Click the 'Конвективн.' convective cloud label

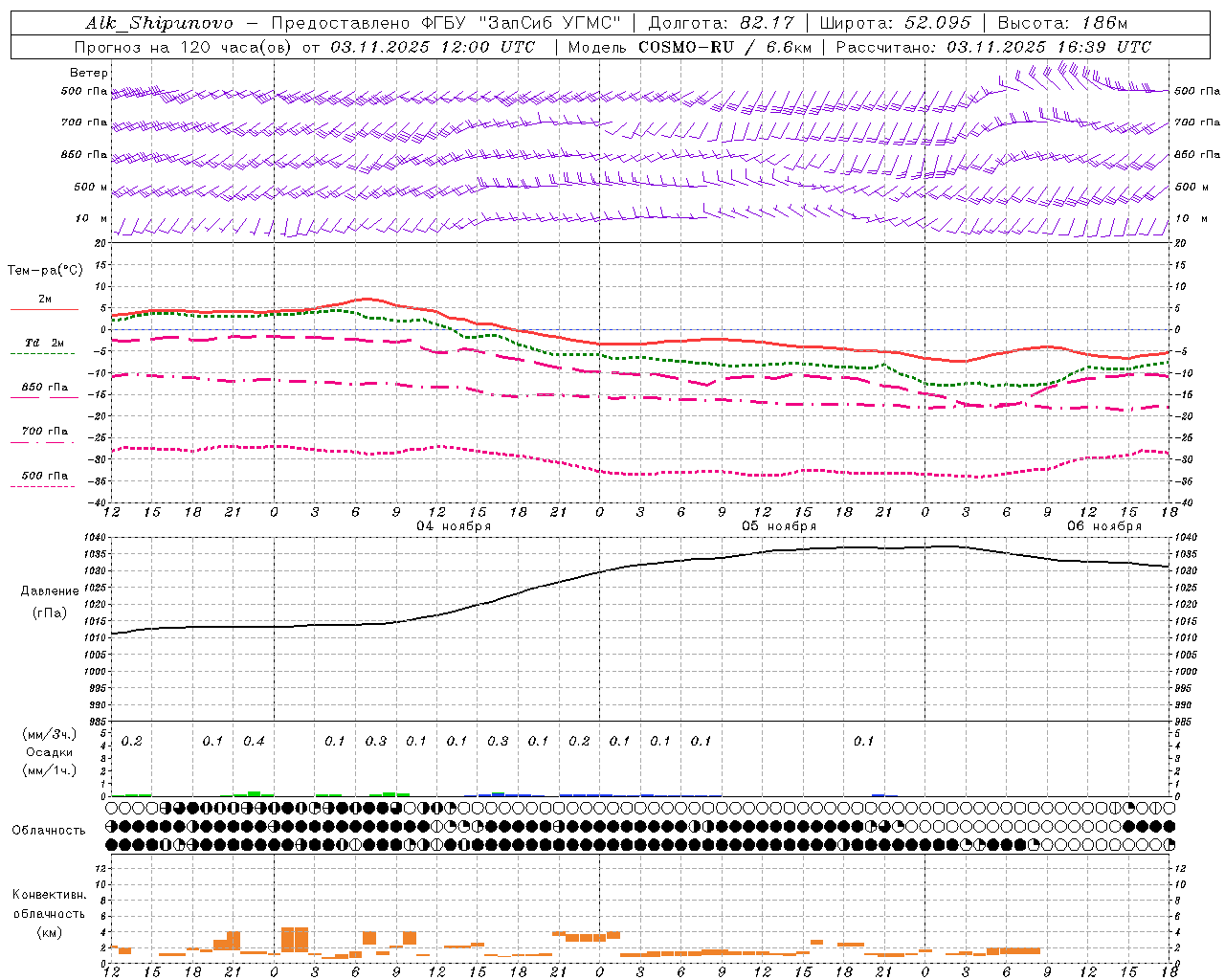49,895
